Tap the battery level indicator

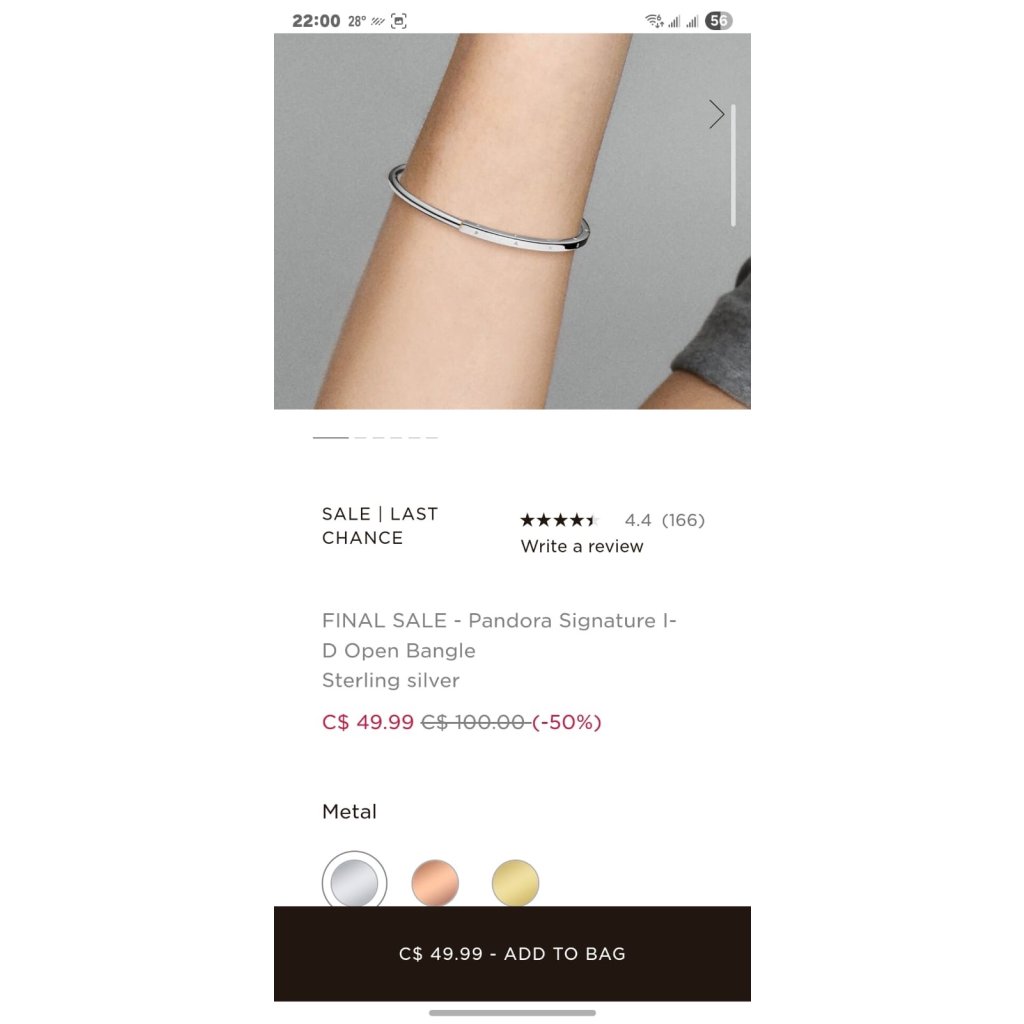pyautogui.click(x=718, y=21)
